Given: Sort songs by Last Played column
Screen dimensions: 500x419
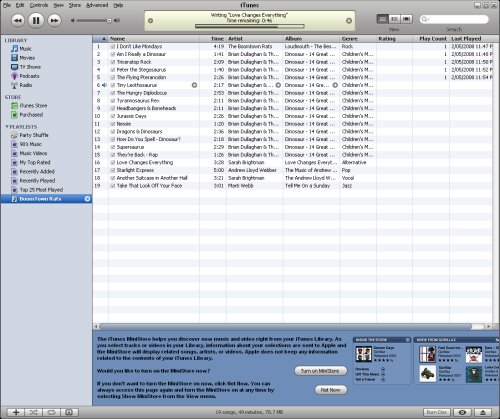Looking at the screenshot, I should 471,39.
